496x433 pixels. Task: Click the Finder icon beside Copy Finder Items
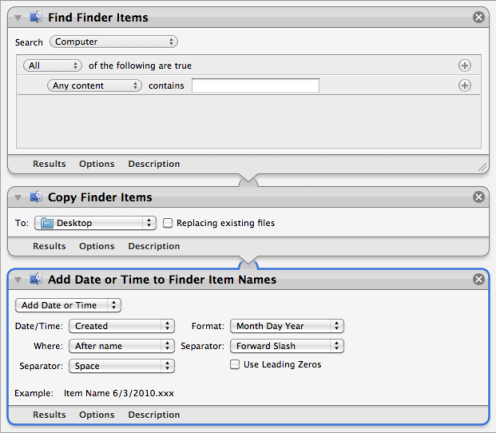36,197
